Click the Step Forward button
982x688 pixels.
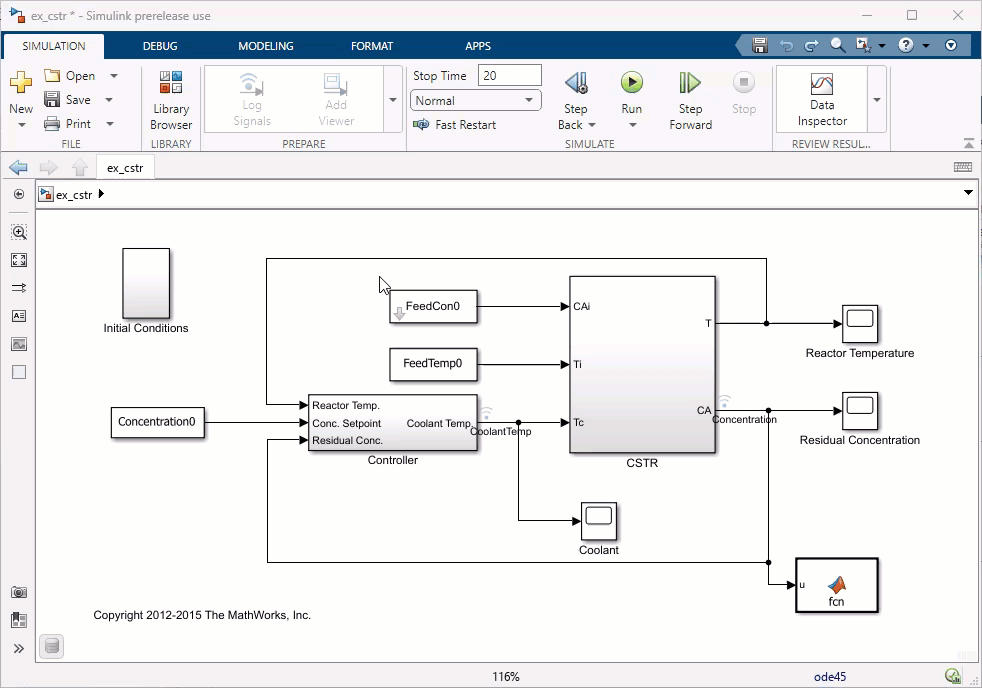click(x=690, y=100)
